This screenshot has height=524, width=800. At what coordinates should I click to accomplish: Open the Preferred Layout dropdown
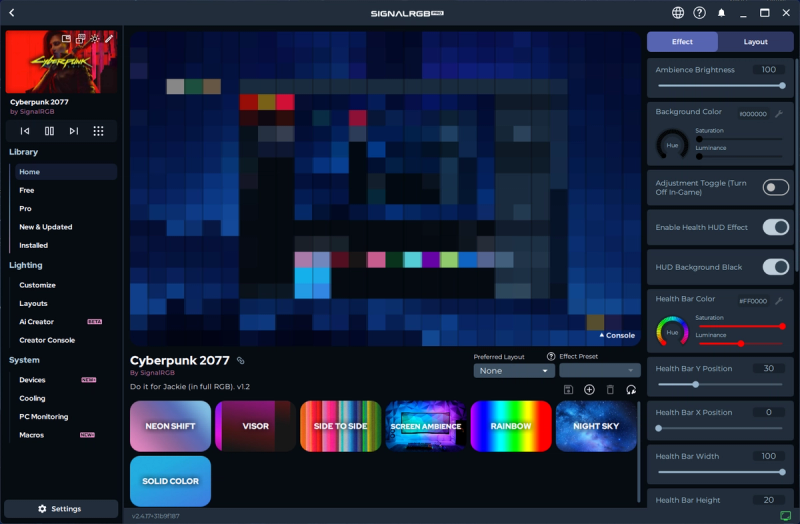click(514, 370)
